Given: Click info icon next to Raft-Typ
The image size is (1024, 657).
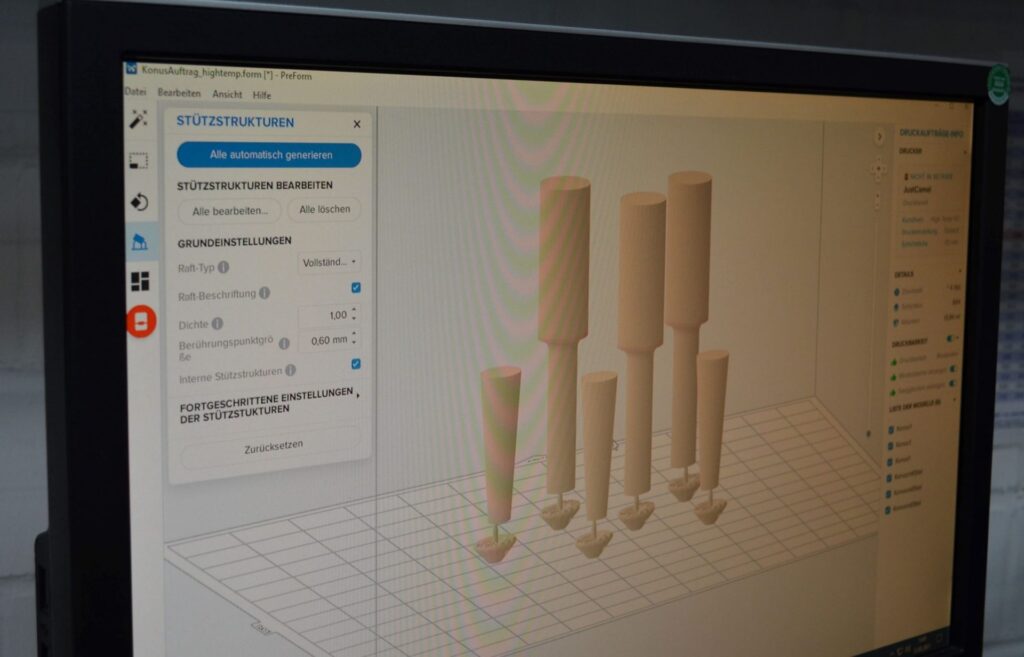Looking at the screenshot, I should [x=223, y=267].
